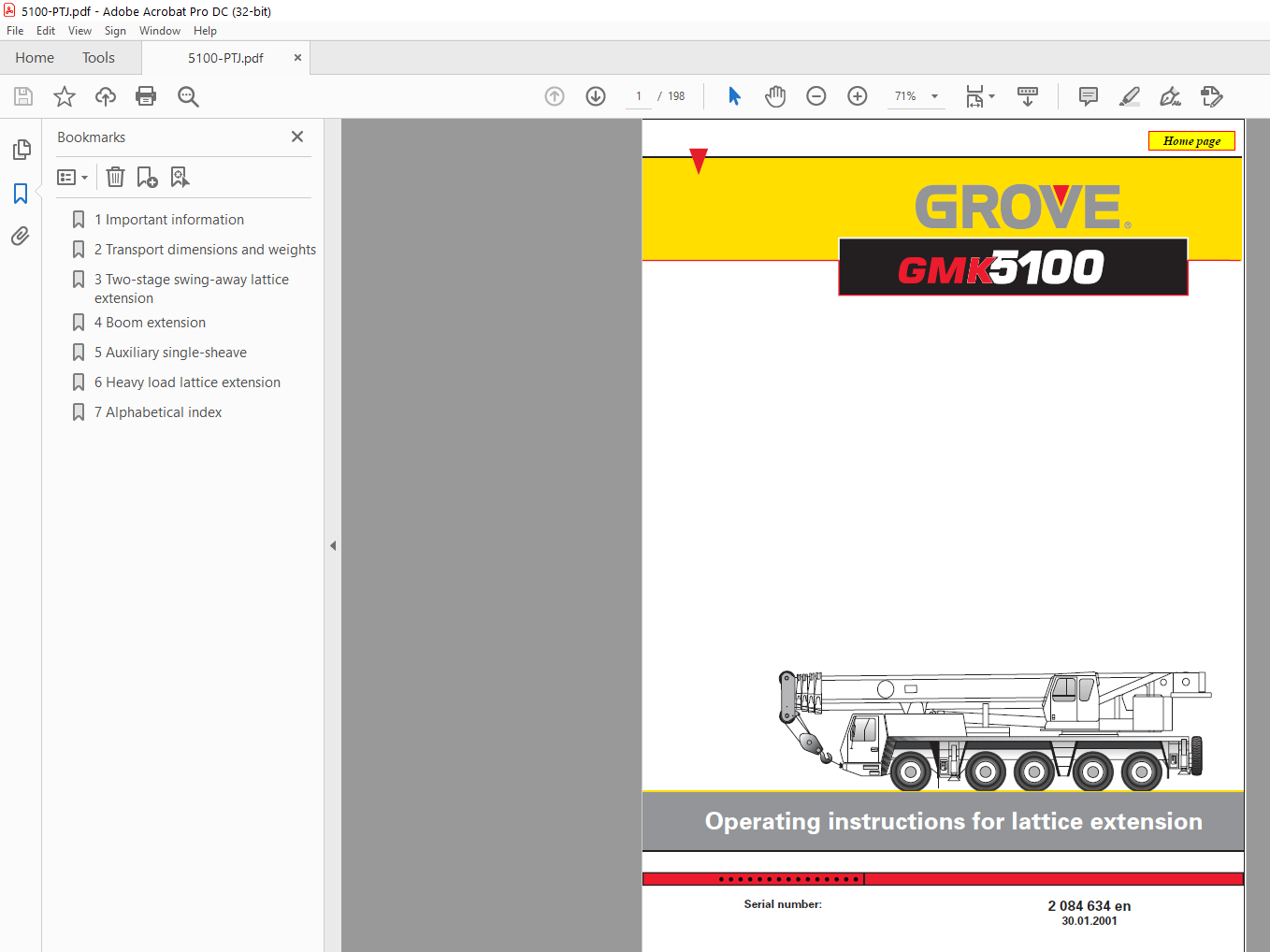Image resolution: width=1270 pixels, height=952 pixels.
Task: Delete selected bookmark with trash icon
Action: coord(115,177)
